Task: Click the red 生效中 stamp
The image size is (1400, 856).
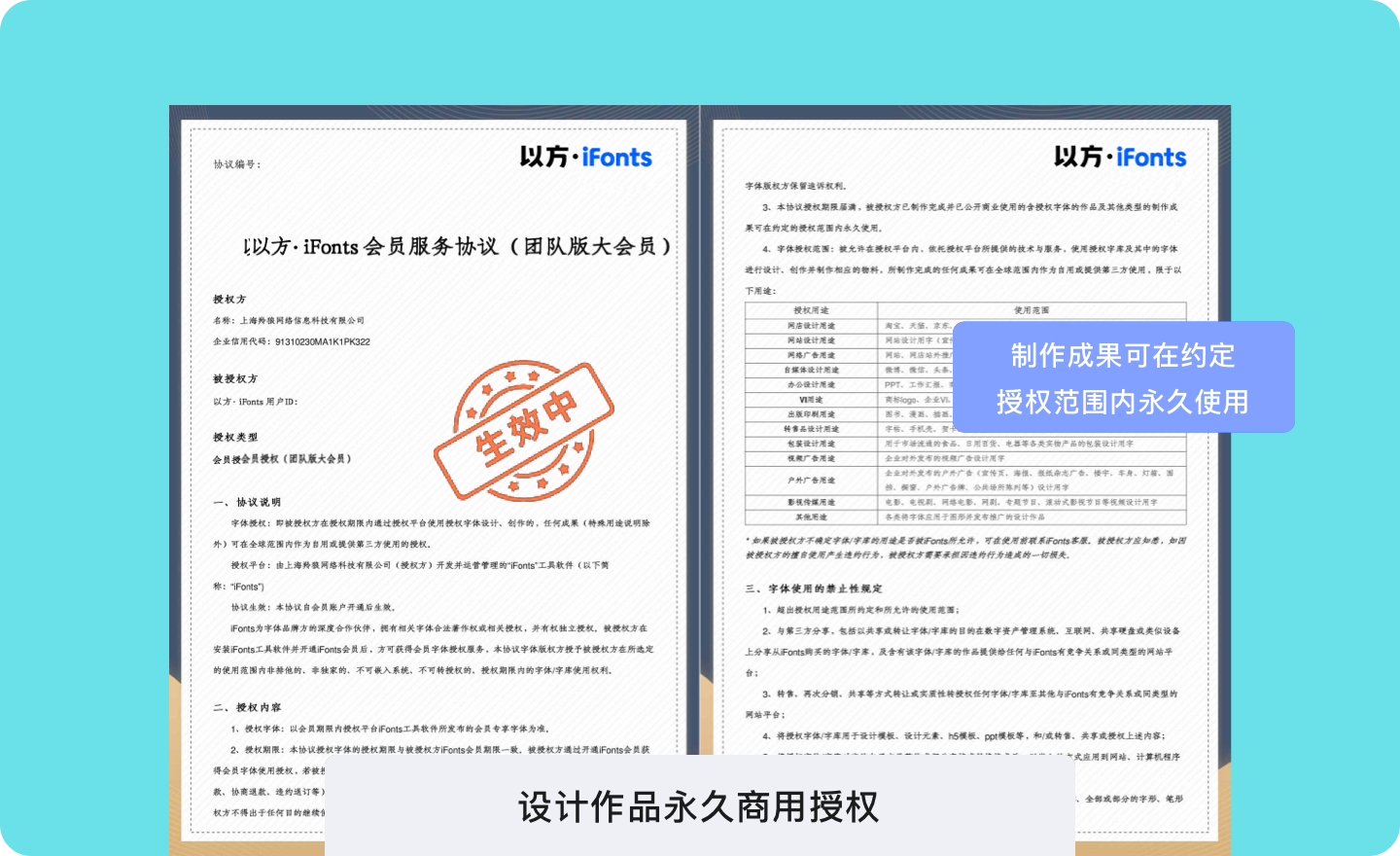Action: point(524,431)
